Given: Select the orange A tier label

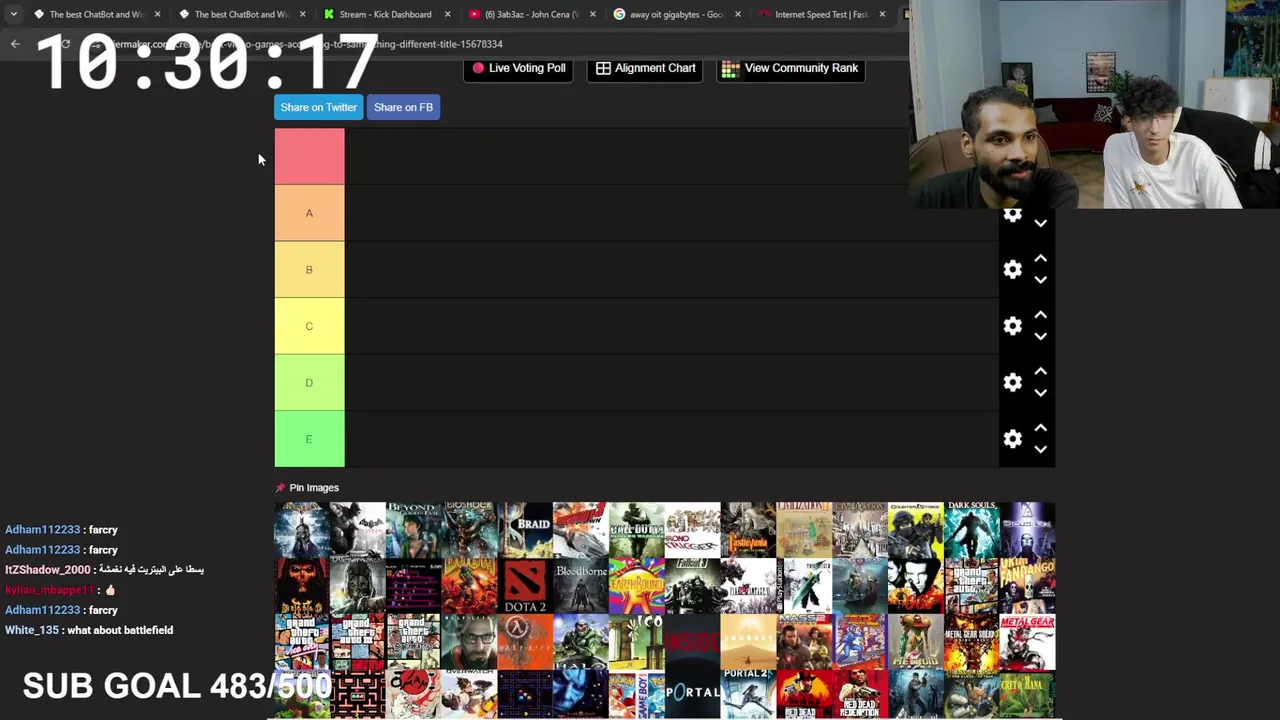Looking at the screenshot, I should (310, 213).
